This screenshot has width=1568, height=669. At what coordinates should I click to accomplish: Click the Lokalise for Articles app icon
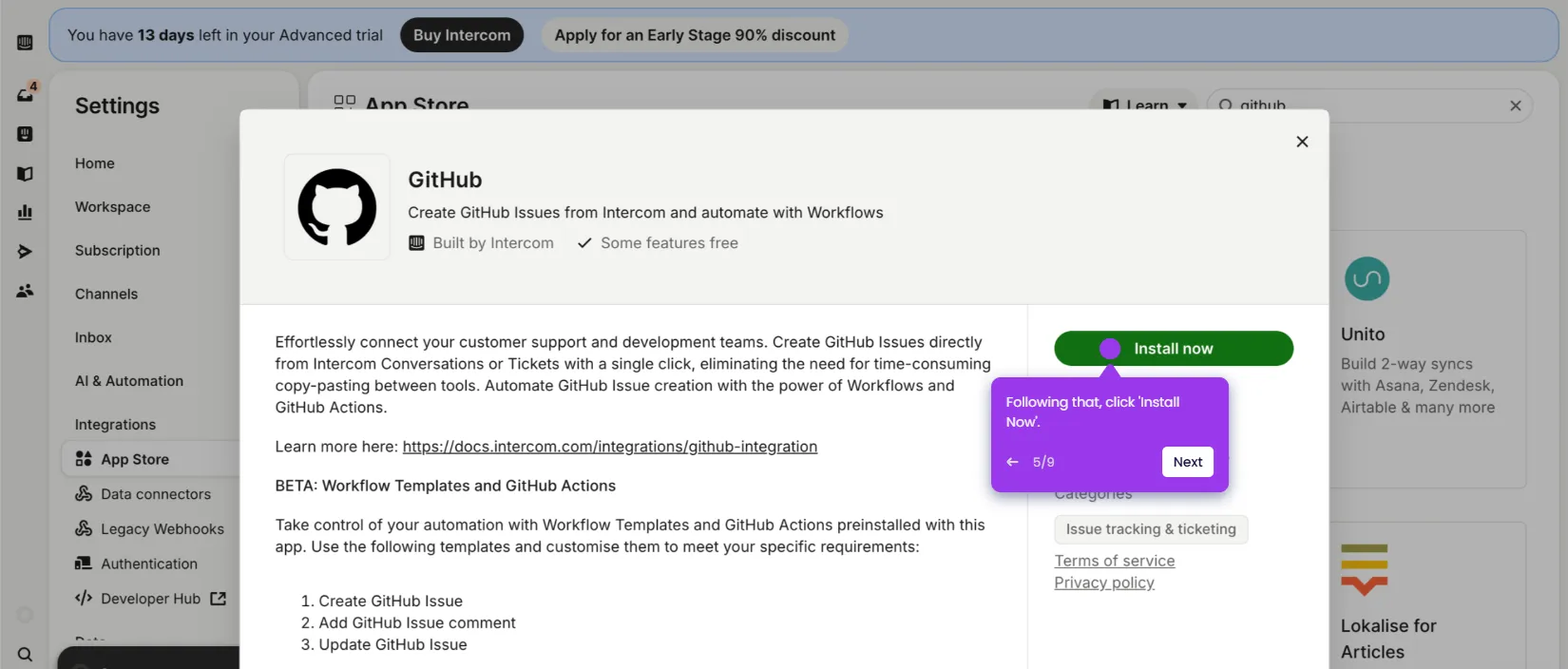click(x=1364, y=569)
